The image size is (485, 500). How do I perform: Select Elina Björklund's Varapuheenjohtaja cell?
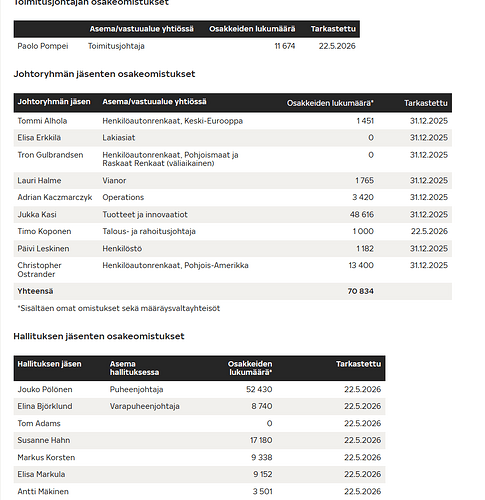tap(145, 406)
